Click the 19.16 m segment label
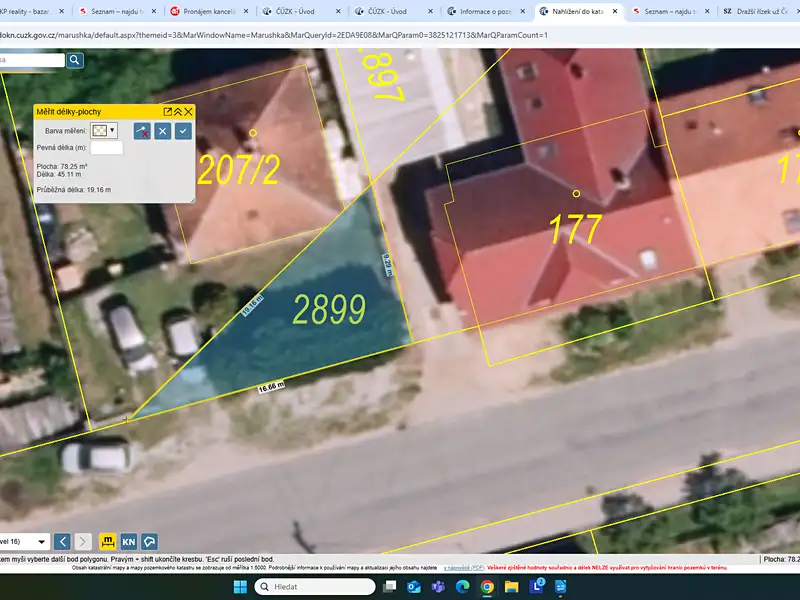The height and width of the screenshot is (600, 800). click(252, 305)
